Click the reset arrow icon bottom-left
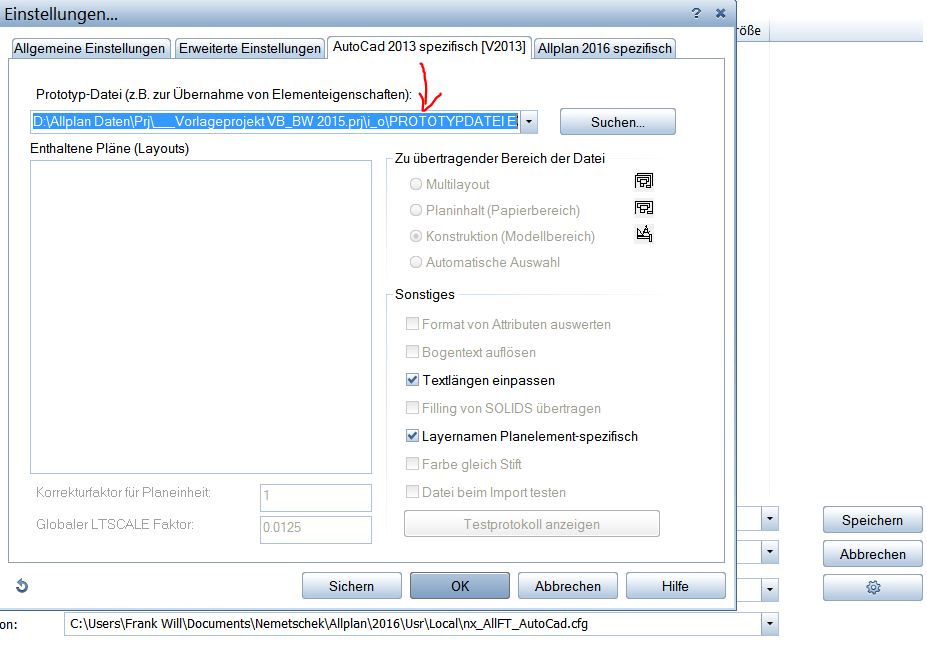927x650 pixels. tap(22, 586)
